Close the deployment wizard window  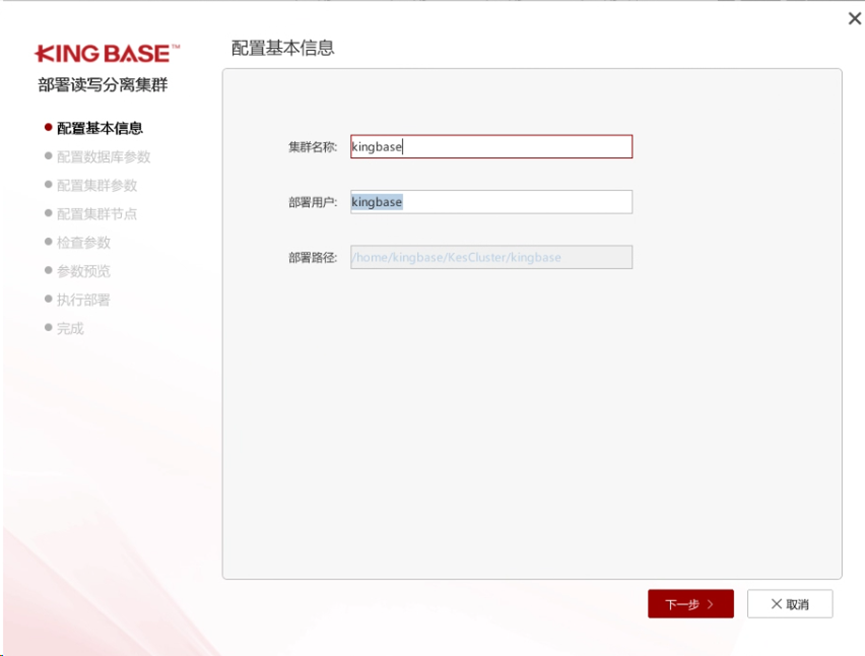click(854, 18)
